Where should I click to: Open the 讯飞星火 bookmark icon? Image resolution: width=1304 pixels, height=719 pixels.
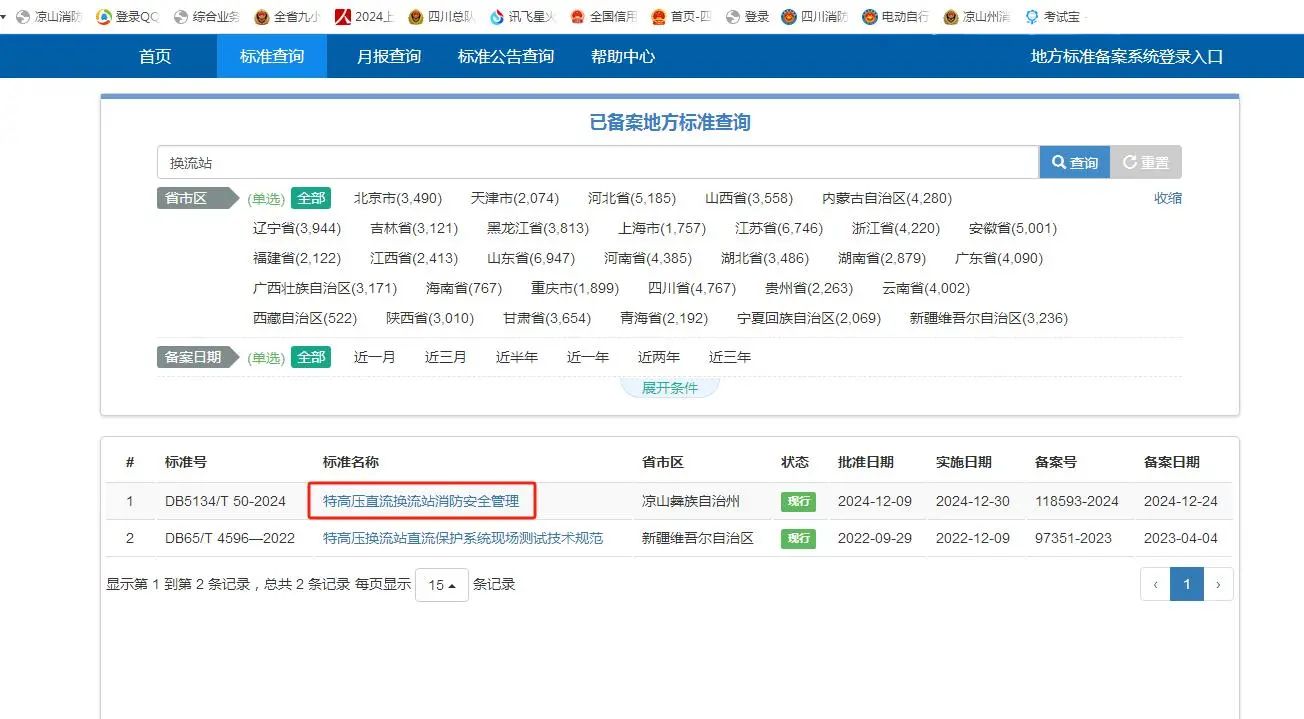pyautogui.click(x=497, y=17)
